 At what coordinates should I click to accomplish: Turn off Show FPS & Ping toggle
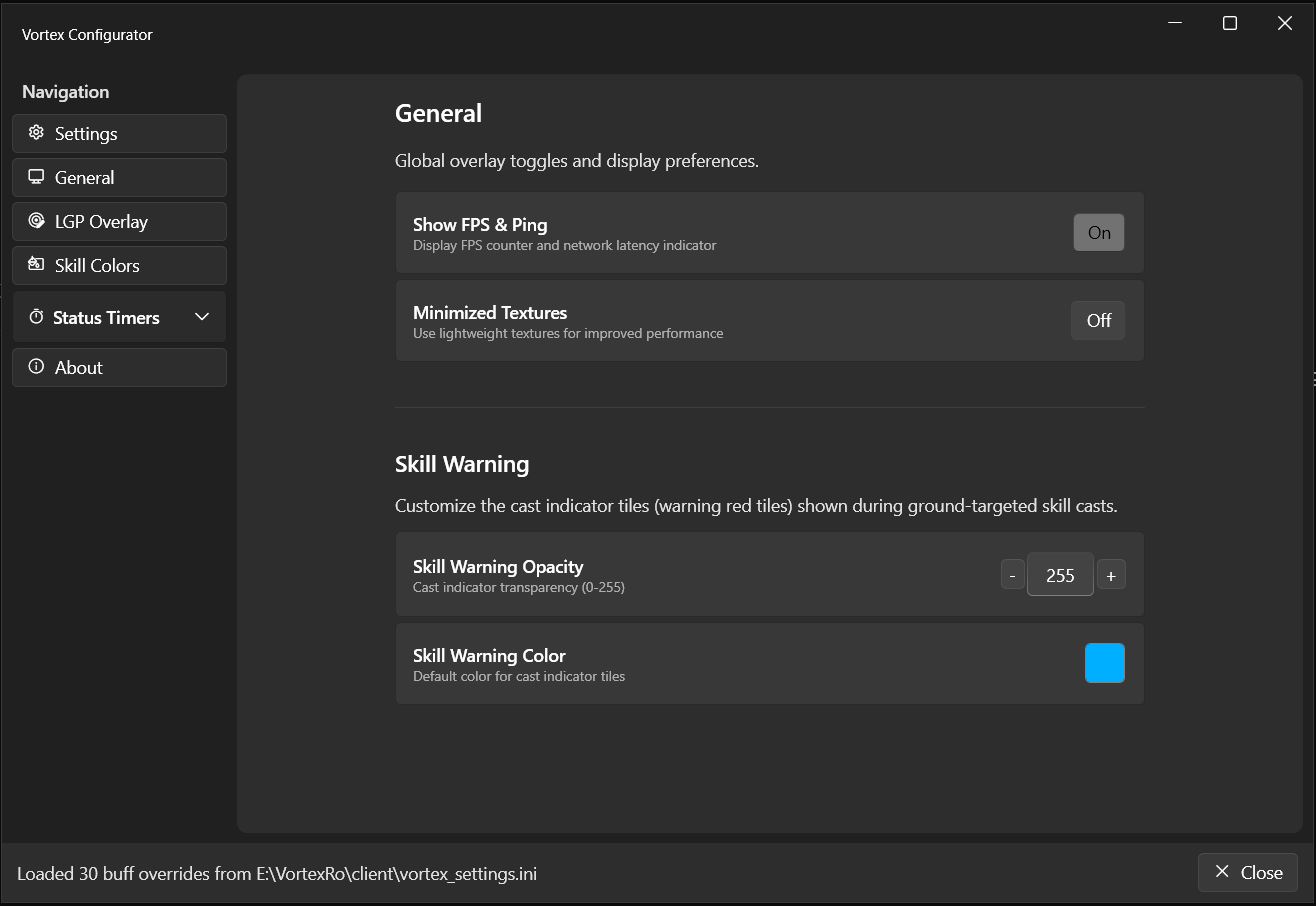(x=1099, y=233)
